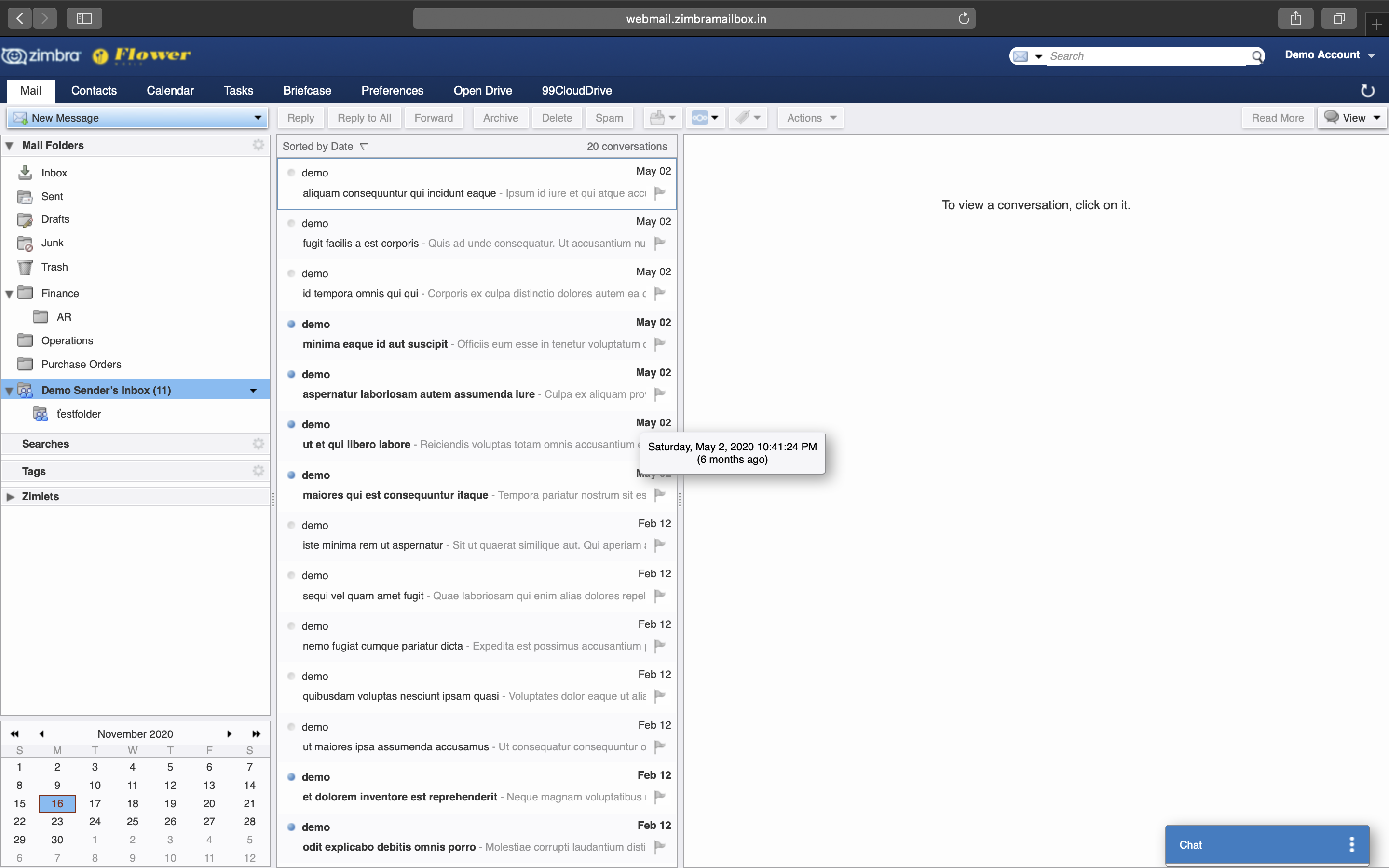Expand the Zimlets section

click(10, 497)
